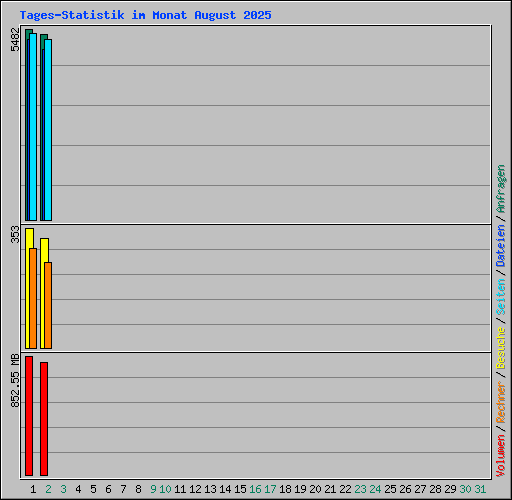Click day label 14 on x-axis
The height and width of the screenshot is (500, 512).
click(225, 489)
